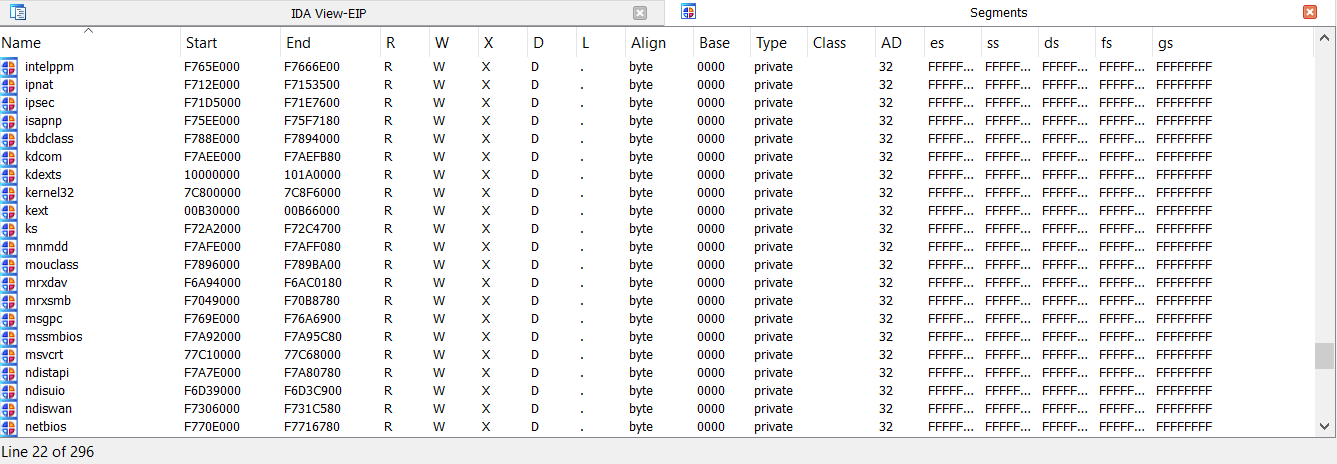Select end address F75F7180

click(x=312, y=121)
